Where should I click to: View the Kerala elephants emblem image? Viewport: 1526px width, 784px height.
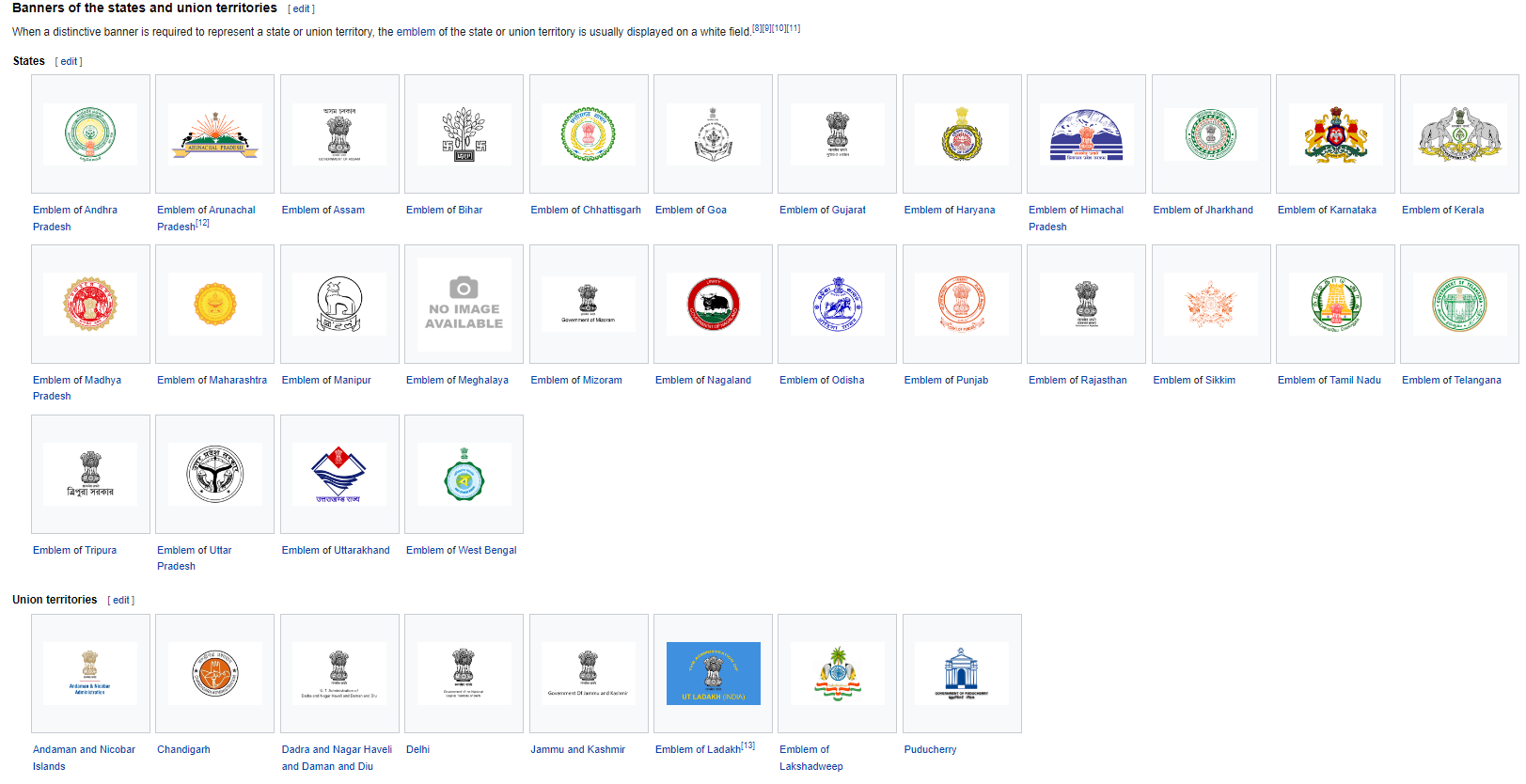click(1459, 134)
